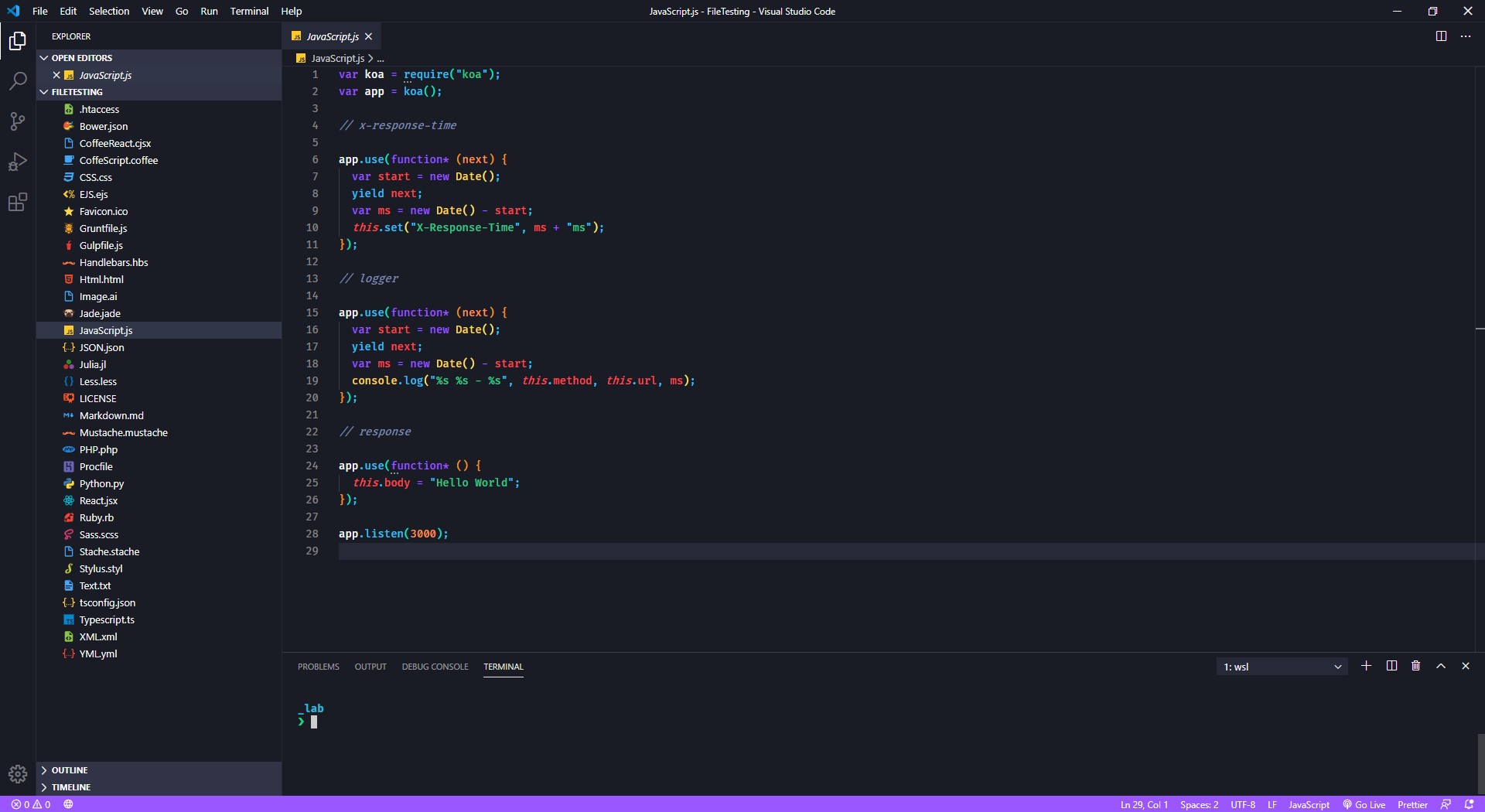Open Handlebars.hbs in explorer

click(x=159, y=262)
